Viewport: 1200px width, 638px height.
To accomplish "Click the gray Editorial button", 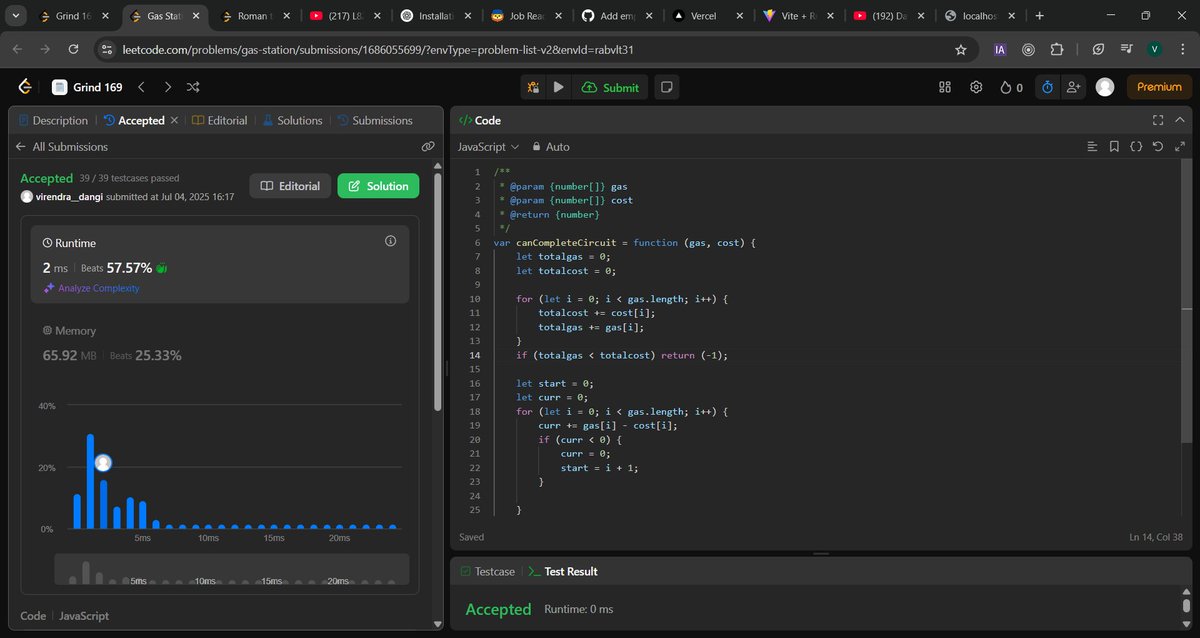I will (x=290, y=186).
